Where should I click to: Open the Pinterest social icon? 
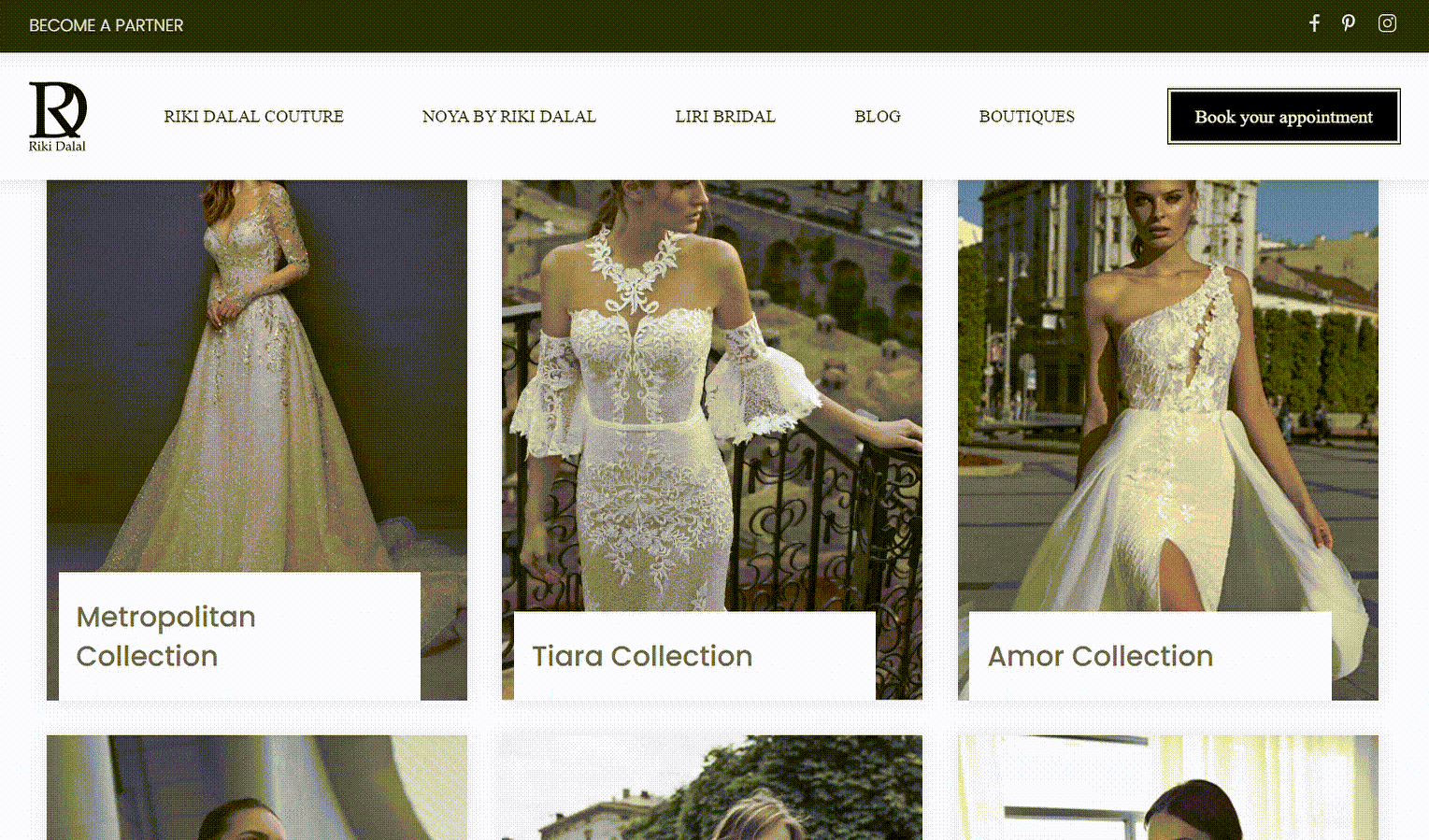tap(1349, 23)
